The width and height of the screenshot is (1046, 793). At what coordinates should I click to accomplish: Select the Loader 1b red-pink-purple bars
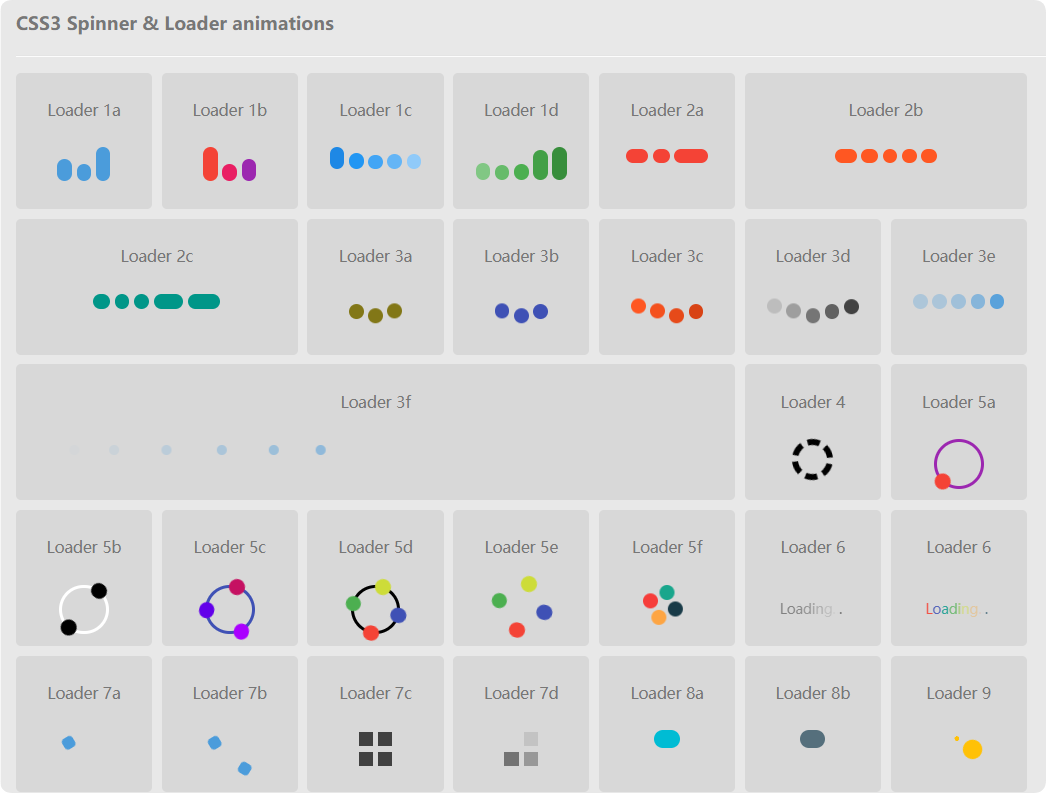click(229, 164)
